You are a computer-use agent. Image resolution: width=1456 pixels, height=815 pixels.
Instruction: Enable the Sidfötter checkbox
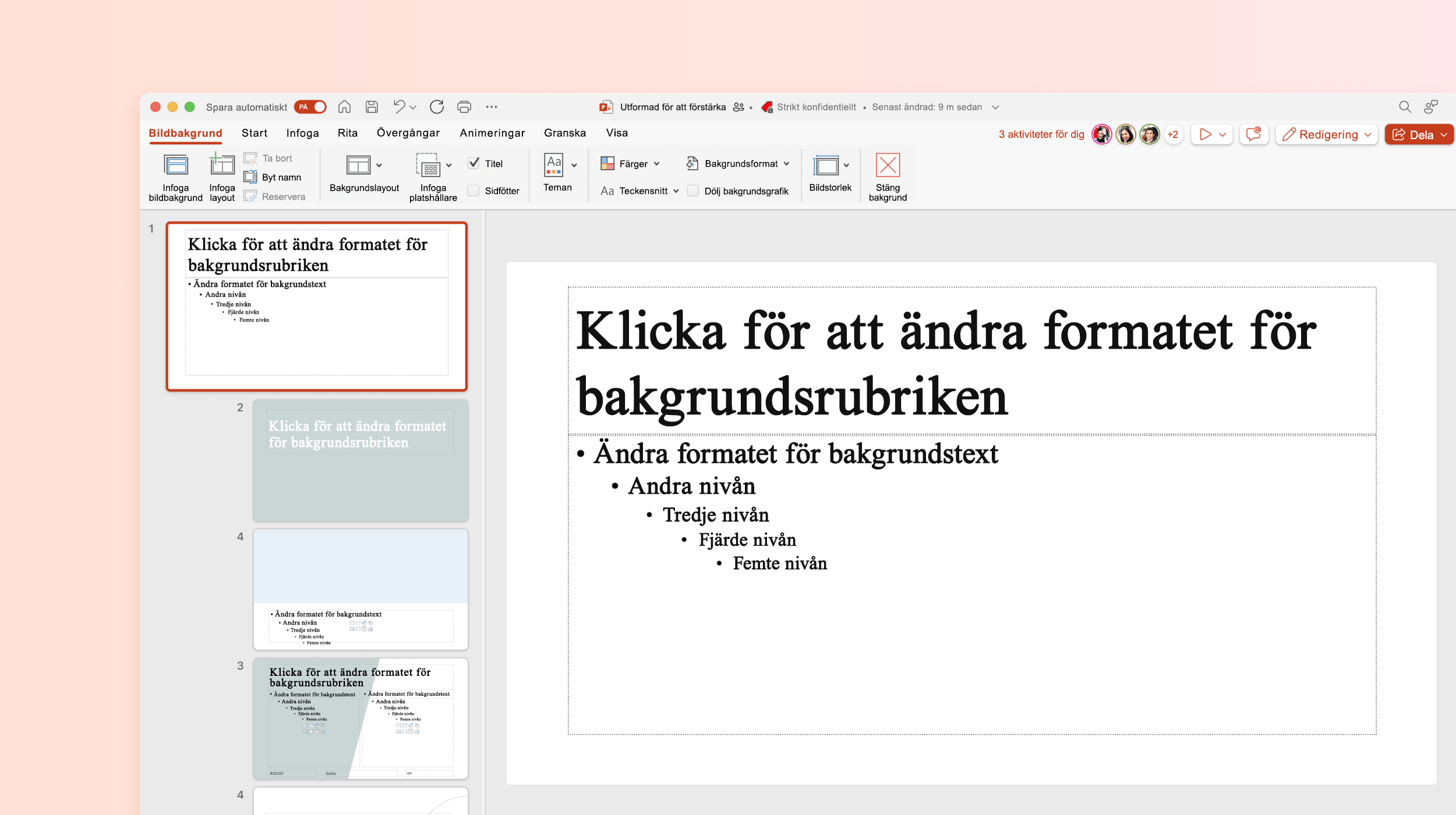point(473,191)
